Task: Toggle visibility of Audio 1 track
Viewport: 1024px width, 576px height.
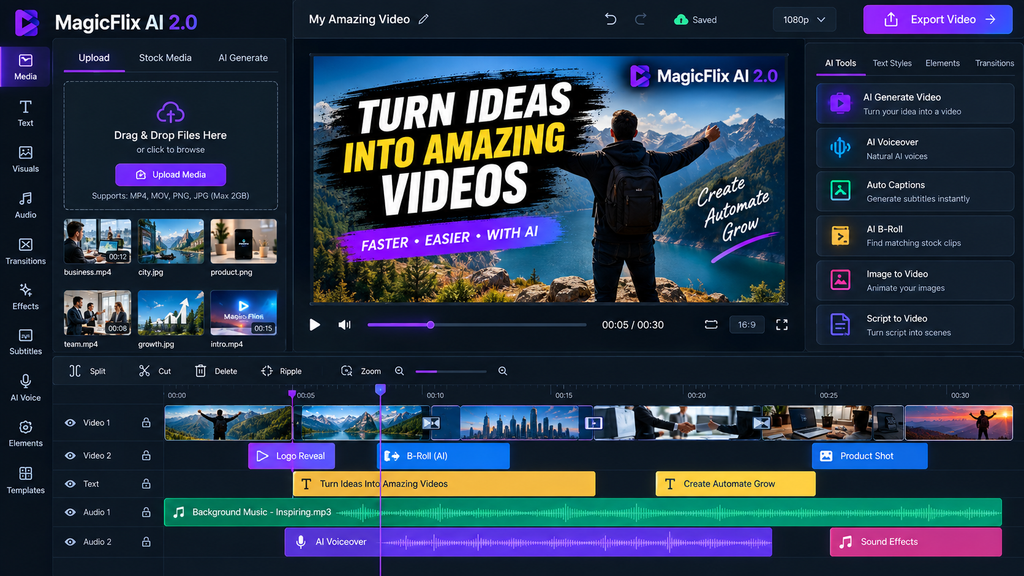Action: pyautogui.click(x=70, y=513)
